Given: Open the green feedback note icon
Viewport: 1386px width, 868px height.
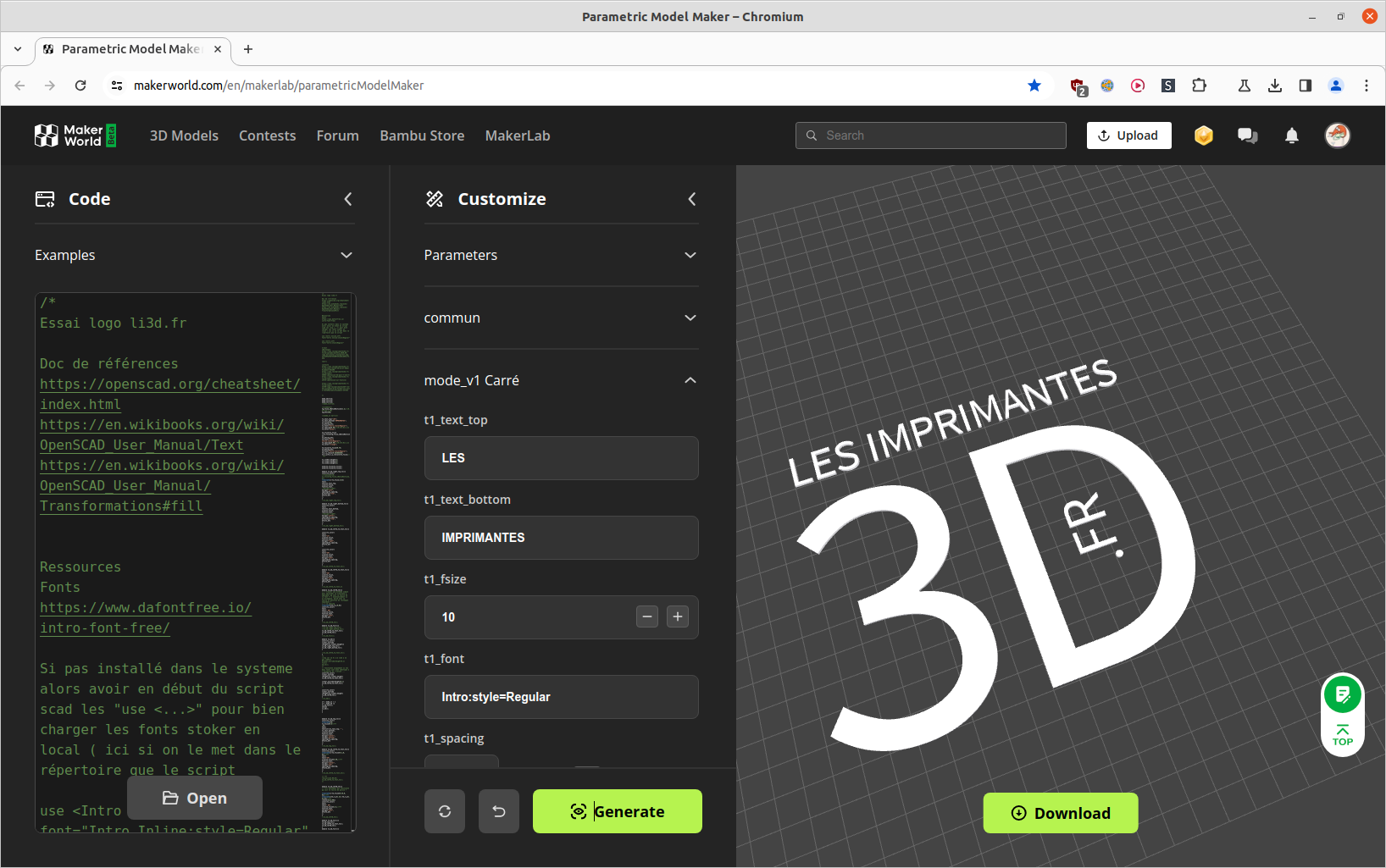Looking at the screenshot, I should tap(1343, 695).
